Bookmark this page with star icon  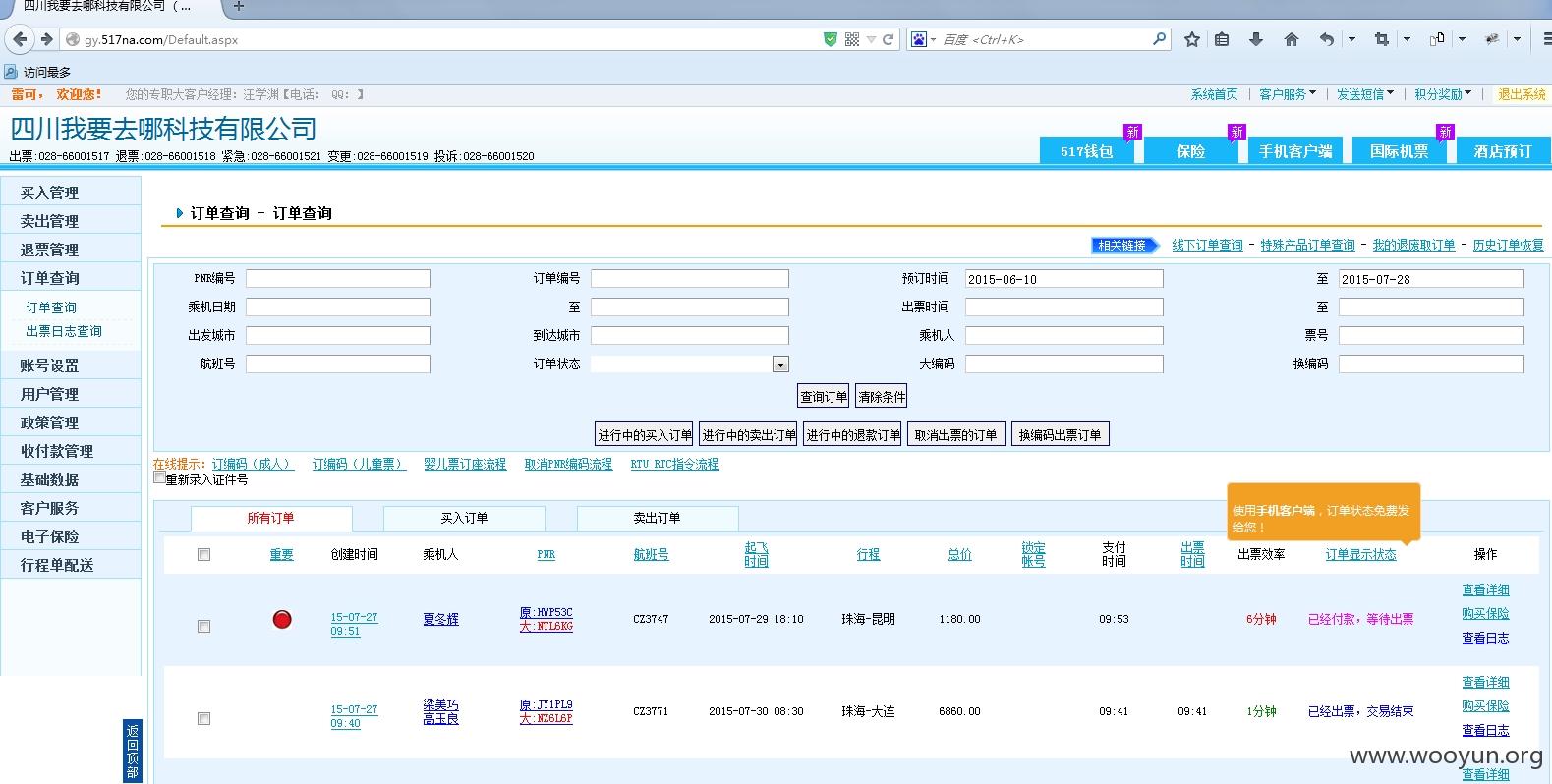(1192, 39)
